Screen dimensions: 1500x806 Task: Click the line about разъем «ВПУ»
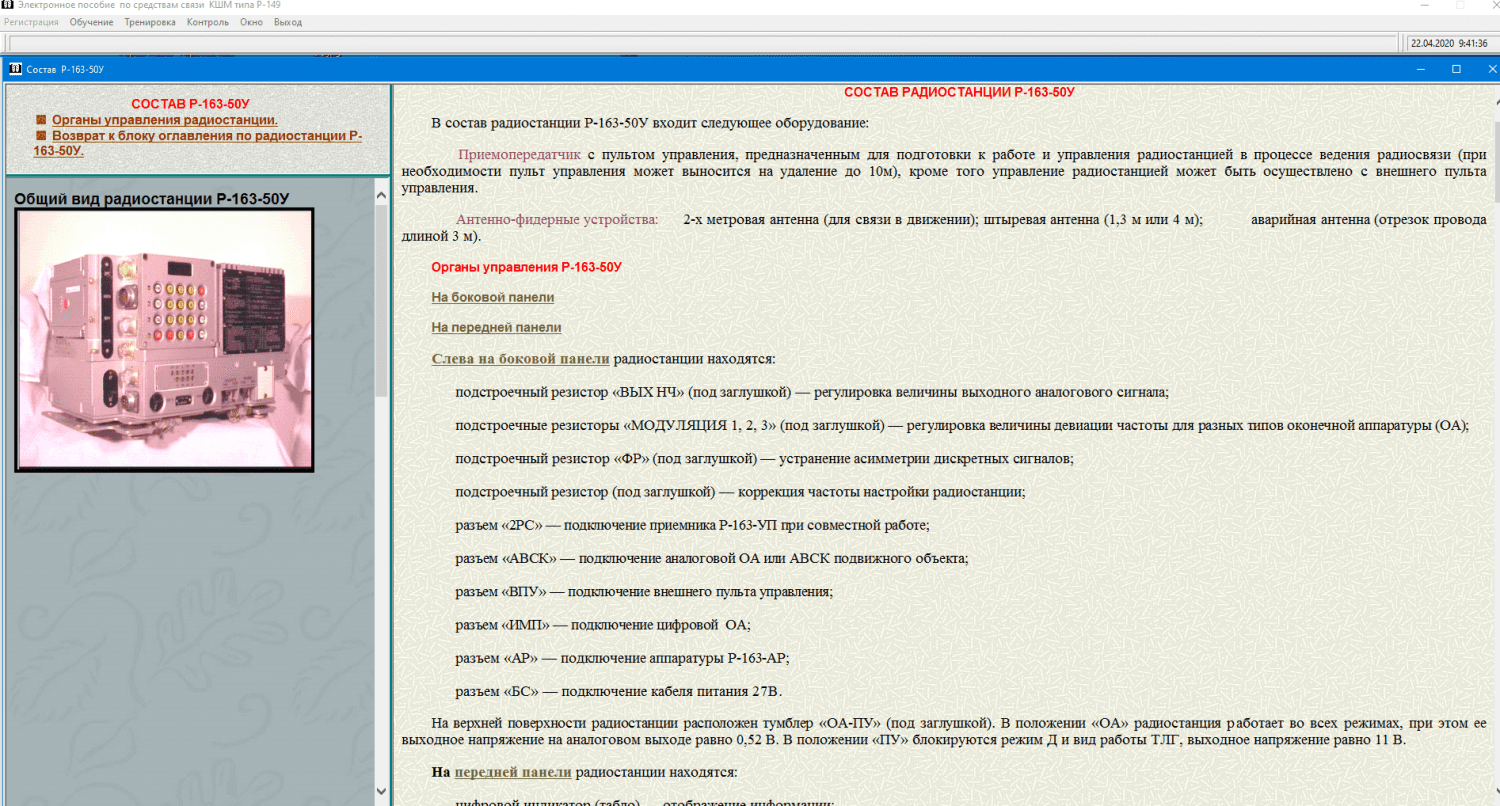[x=644, y=591]
